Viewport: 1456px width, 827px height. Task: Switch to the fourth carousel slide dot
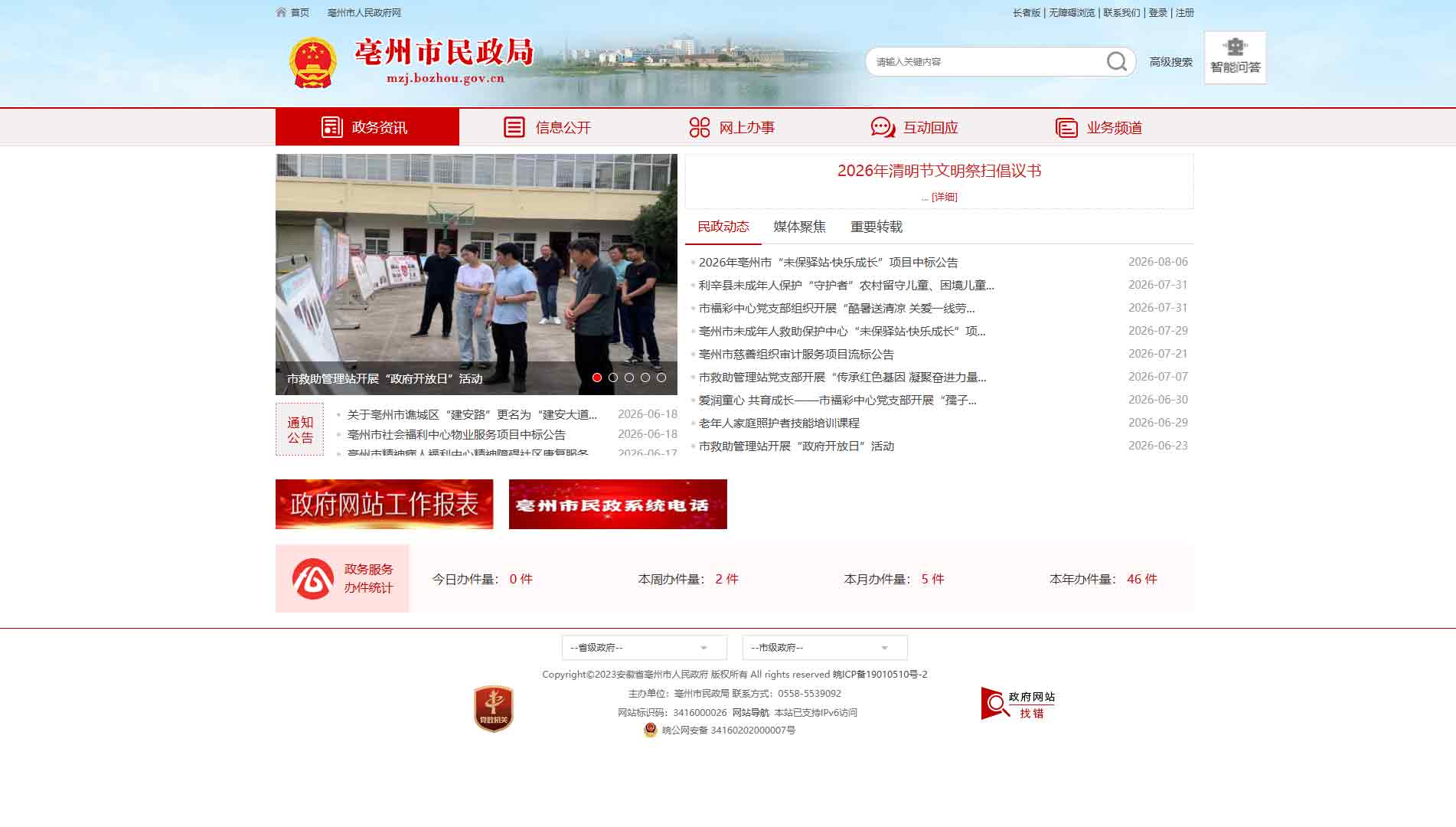coord(645,378)
